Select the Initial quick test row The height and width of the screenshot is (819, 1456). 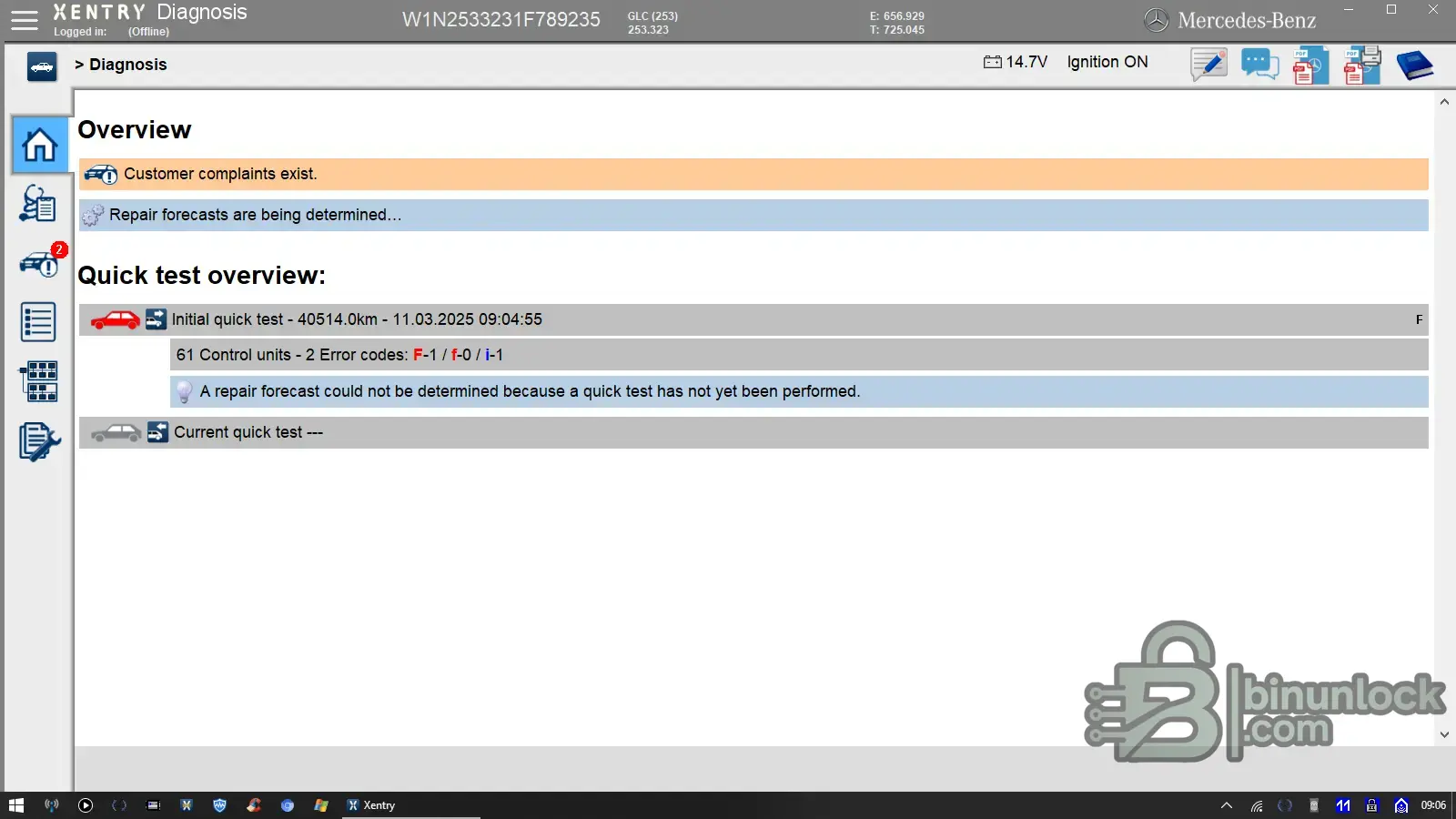coord(753,319)
